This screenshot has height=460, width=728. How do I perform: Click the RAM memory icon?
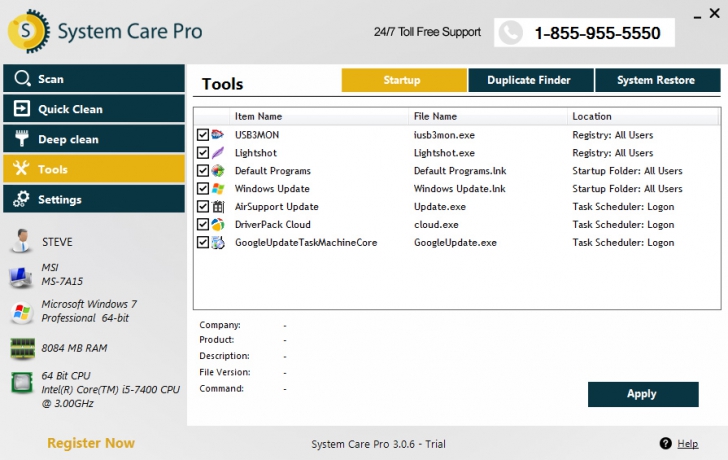(x=22, y=348)
